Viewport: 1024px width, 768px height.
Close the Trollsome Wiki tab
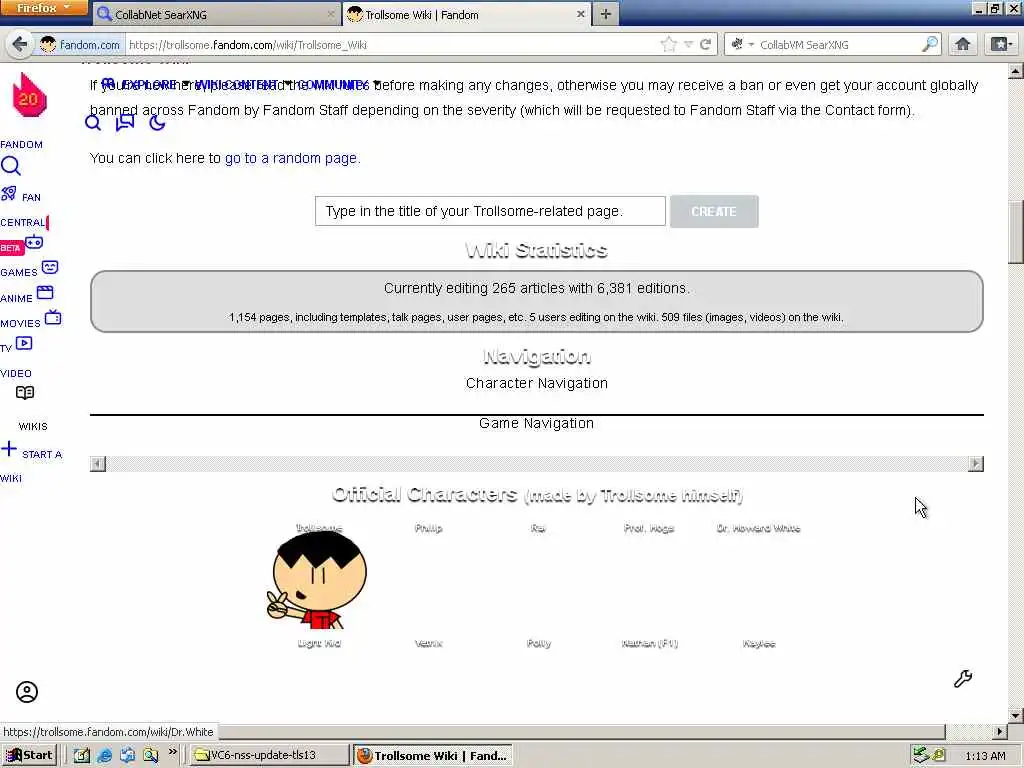(x=581, y=14)
